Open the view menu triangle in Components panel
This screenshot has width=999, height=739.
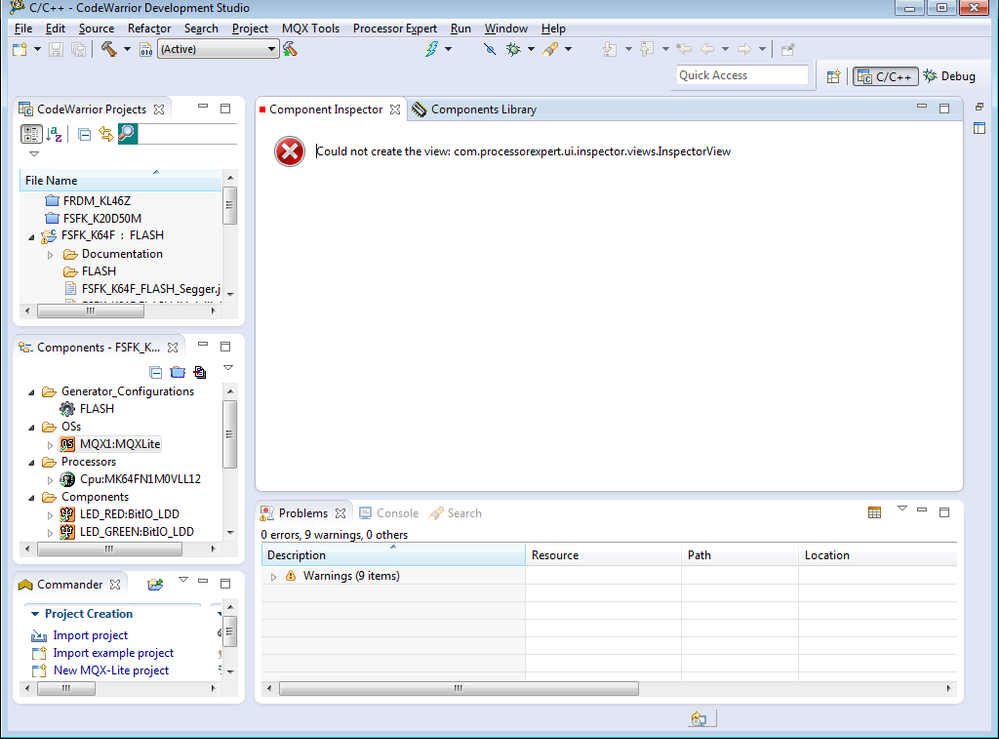[x=228, y=368]
